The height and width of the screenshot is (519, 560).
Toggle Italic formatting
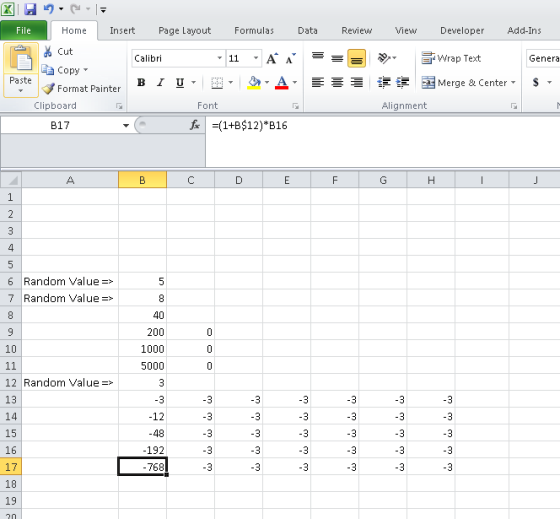point(160,83)
